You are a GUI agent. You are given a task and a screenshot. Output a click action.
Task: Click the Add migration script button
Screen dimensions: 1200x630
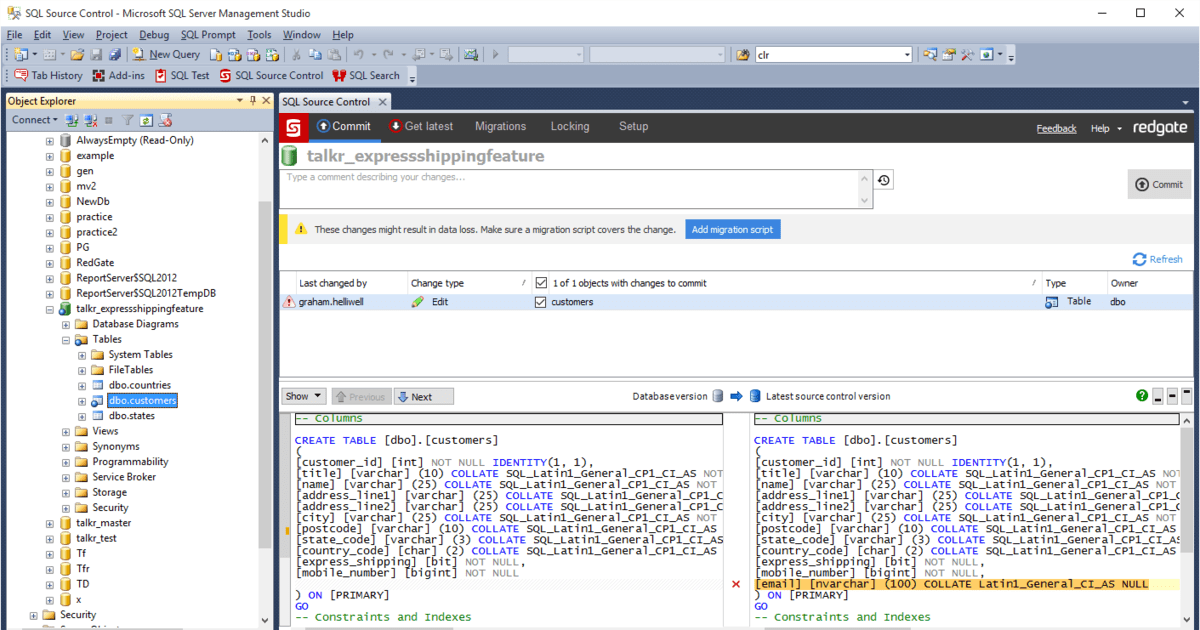click(732, 230)
